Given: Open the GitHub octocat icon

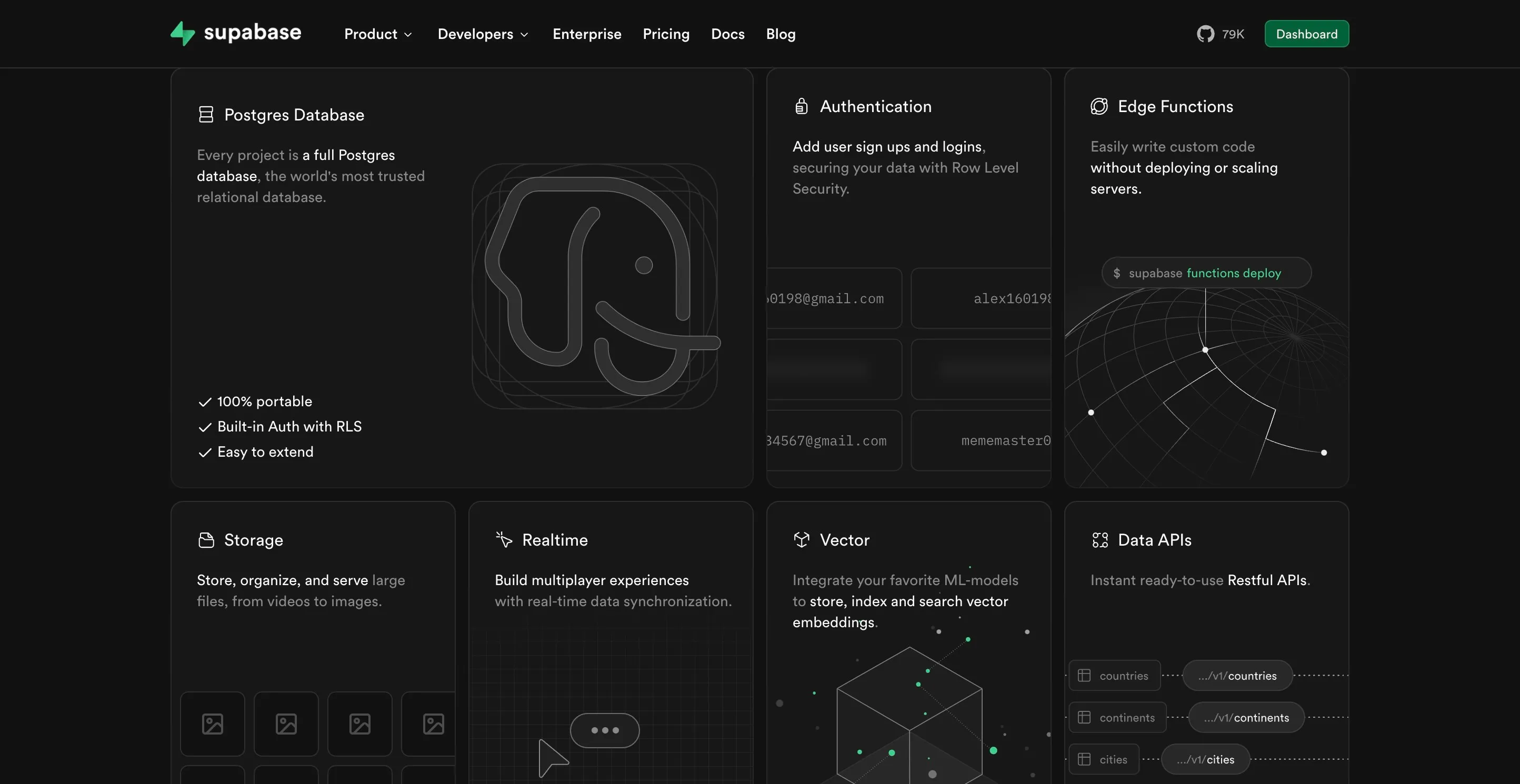Looking at the screenshot, I should tap(1205, 34).
